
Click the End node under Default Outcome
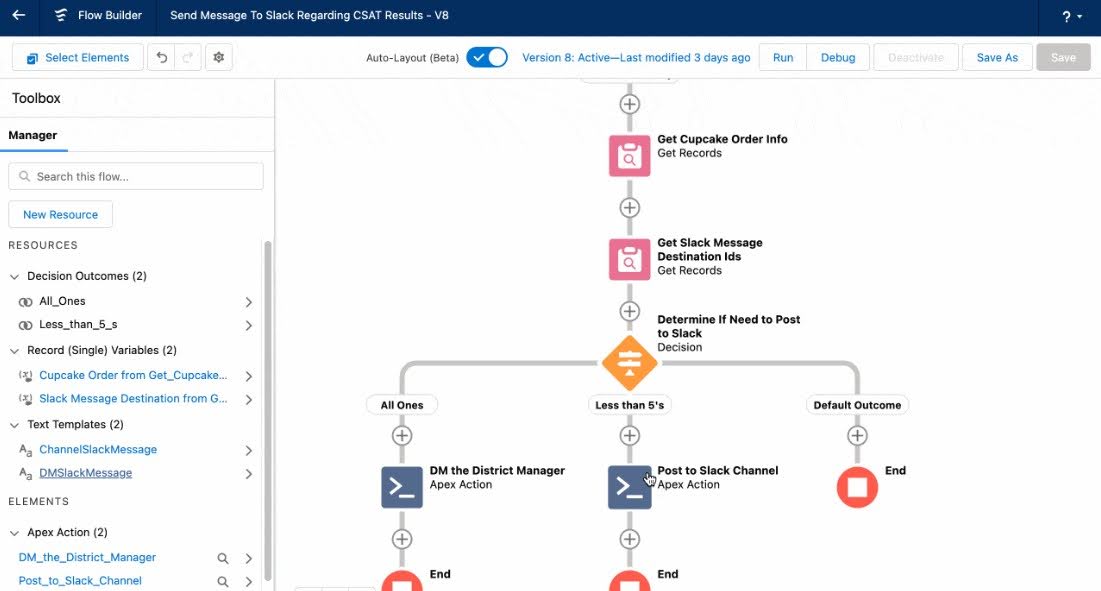click(857, 487)
